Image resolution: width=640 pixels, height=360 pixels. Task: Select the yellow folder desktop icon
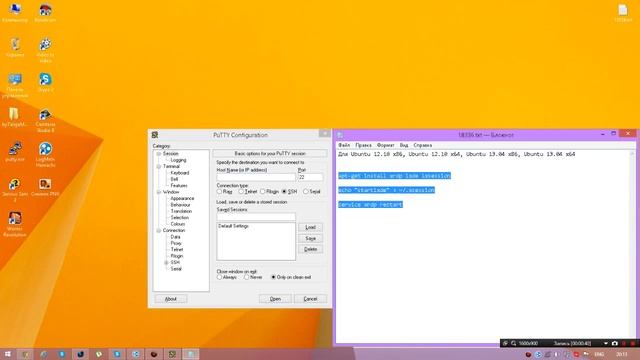[14, 117]
